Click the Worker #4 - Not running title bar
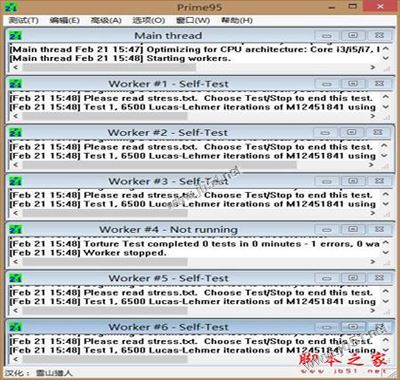This screenshot has width=400, height=380. [x=168, y=229]
